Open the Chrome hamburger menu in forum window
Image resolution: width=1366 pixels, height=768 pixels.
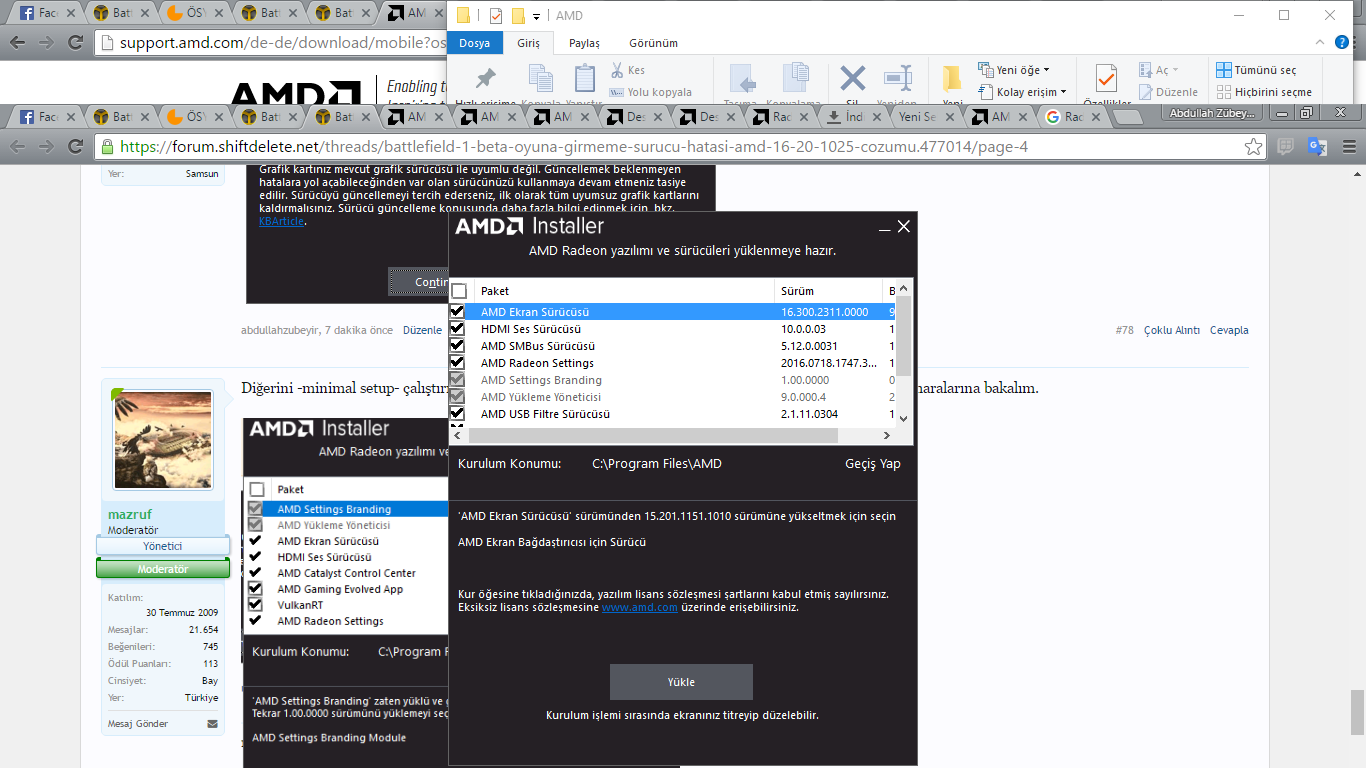1348,147
